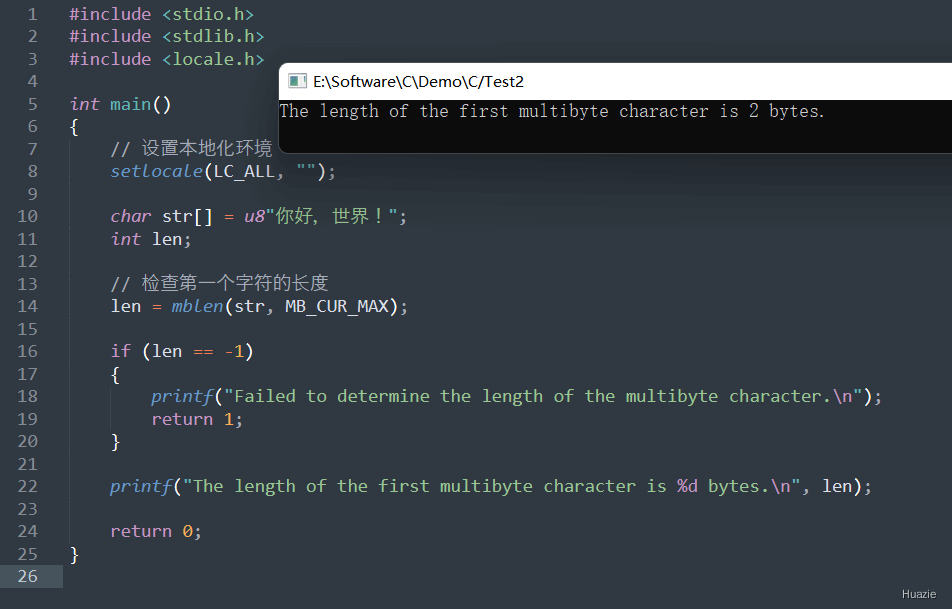
Task: Click the mblen function call
Action: click(x=196, y=306)
